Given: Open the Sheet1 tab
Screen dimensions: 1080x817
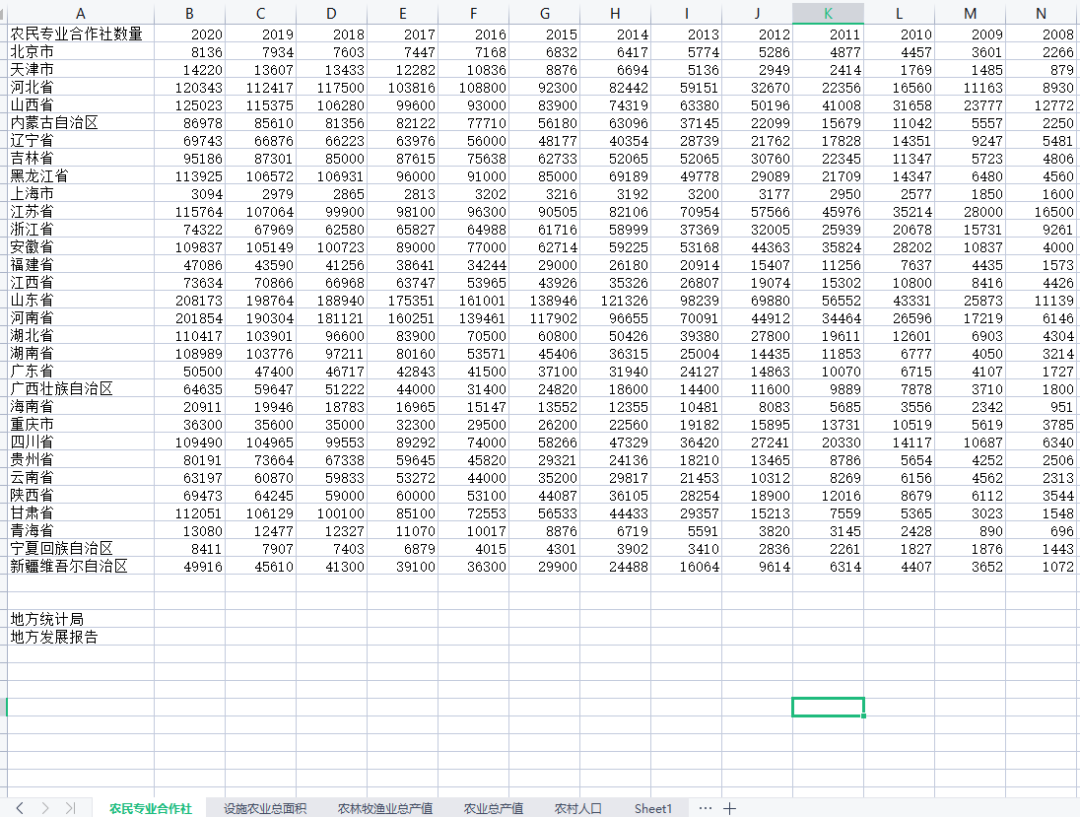Looking at the screenshot, I should click(x=653, y=808).
